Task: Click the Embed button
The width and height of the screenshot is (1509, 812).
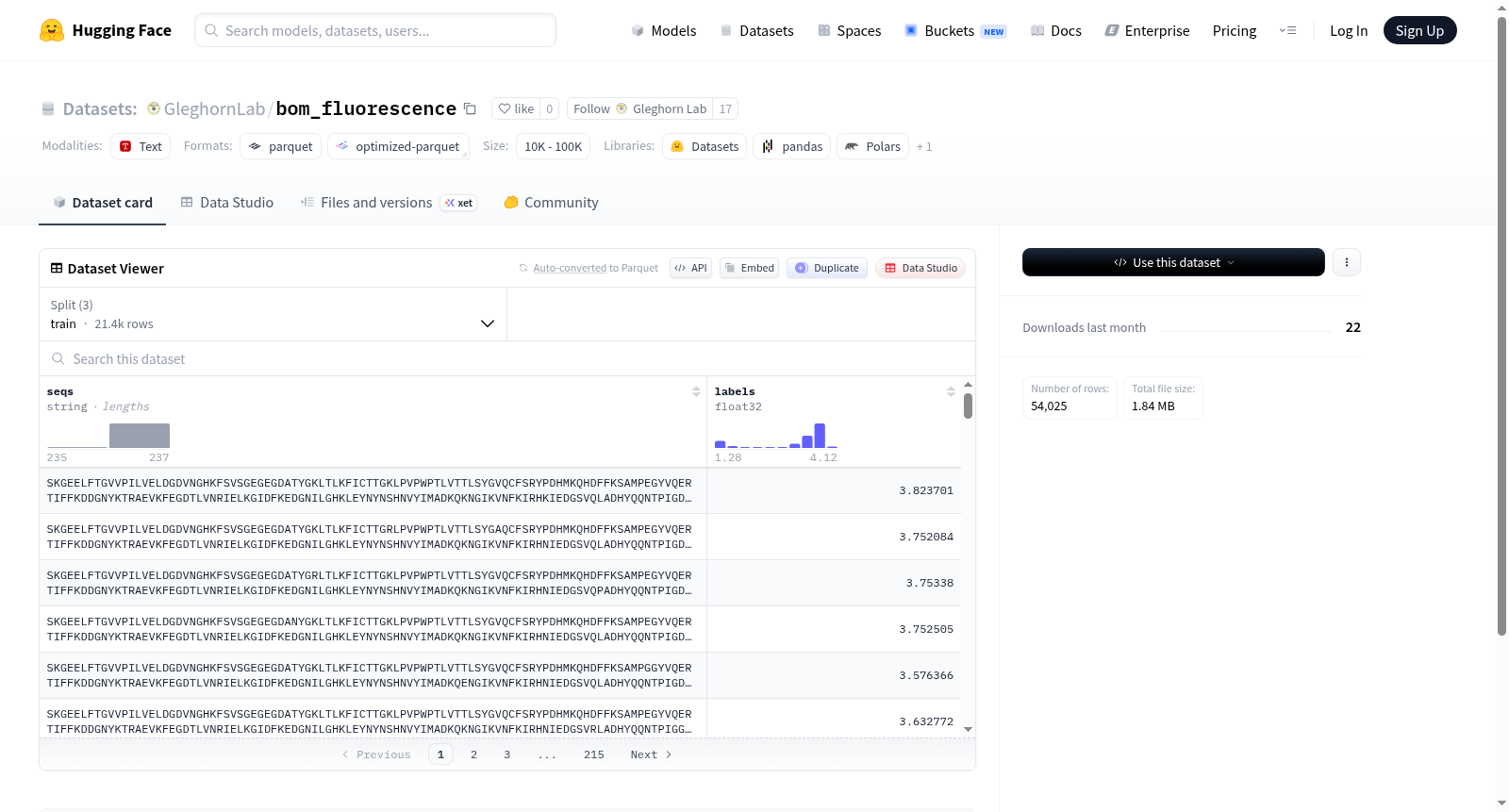Action: click(x=749, y=268)
